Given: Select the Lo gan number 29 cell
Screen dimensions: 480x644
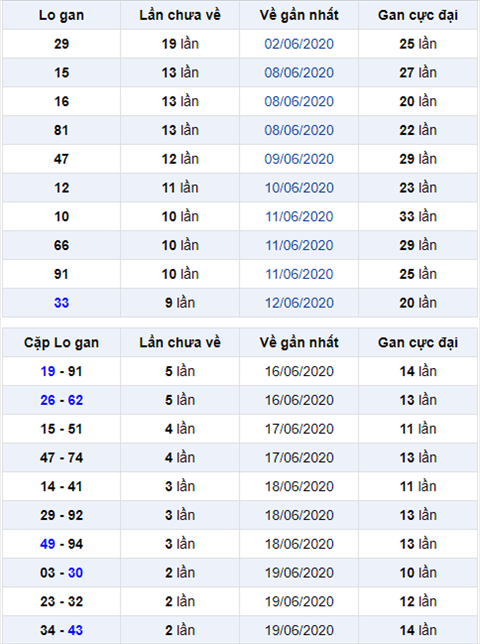Looking at the screenshot, I should (61, 44).
